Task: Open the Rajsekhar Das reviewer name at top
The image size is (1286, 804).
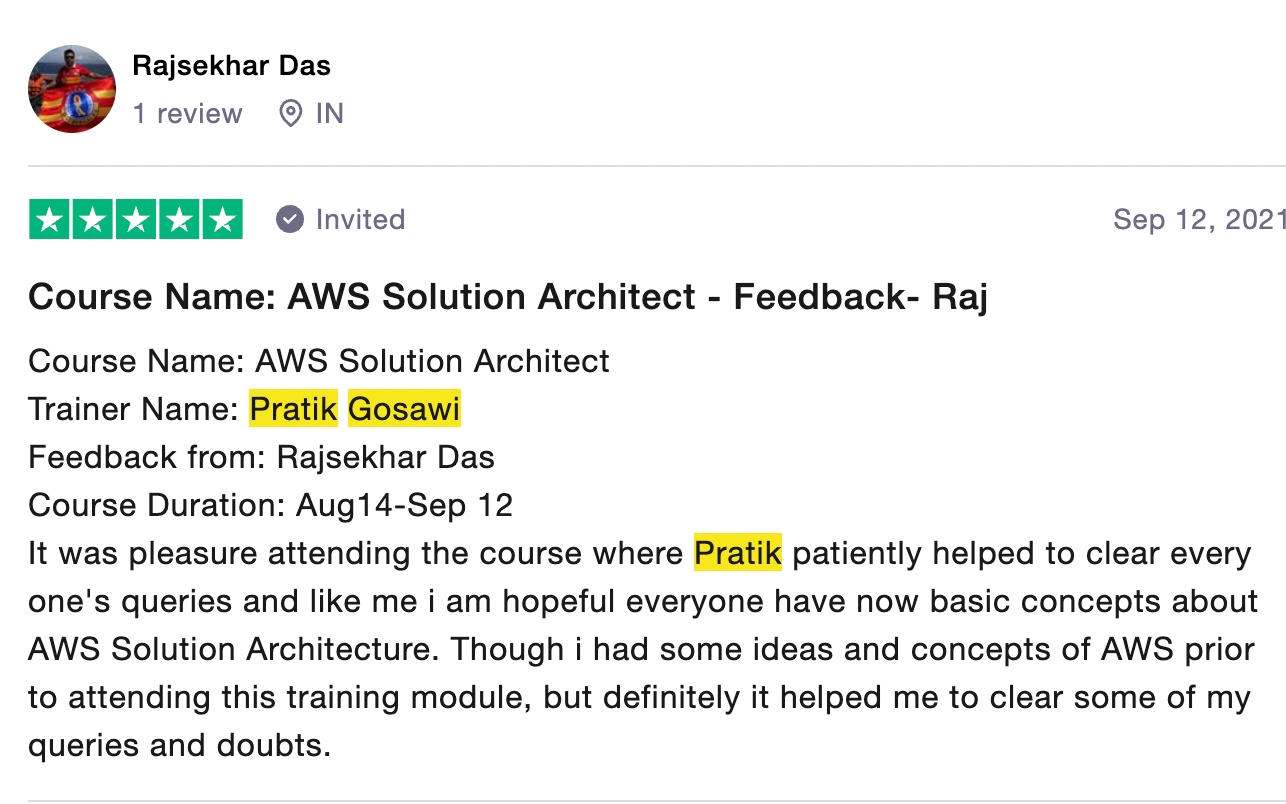Action: pyautogui.click(x=231, y=66)
